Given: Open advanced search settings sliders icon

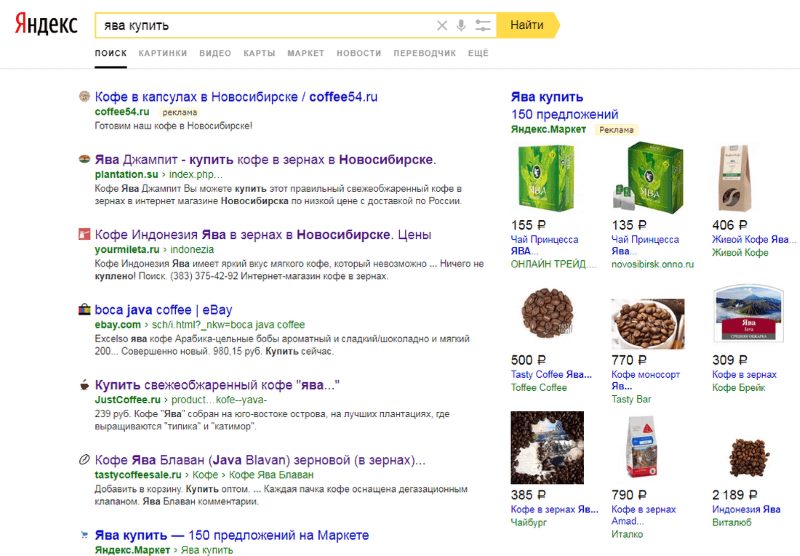Looking at the screenshot, I should click(482, 26).
